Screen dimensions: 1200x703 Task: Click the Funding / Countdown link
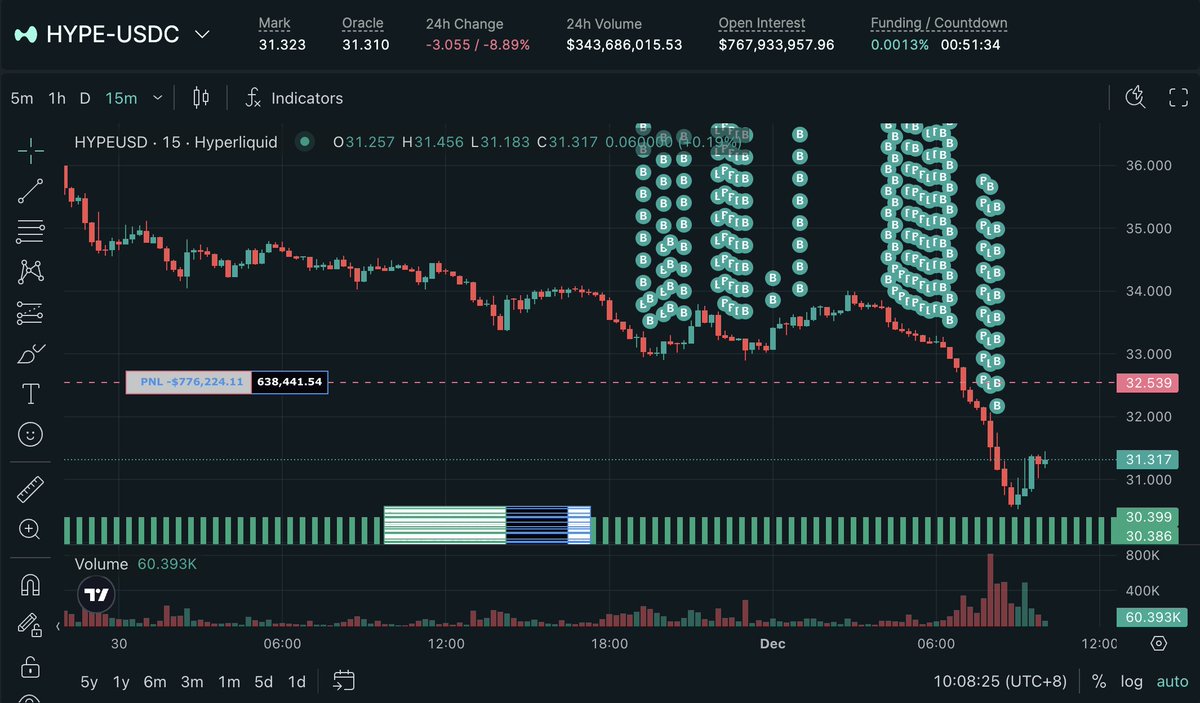coord(938,22)
